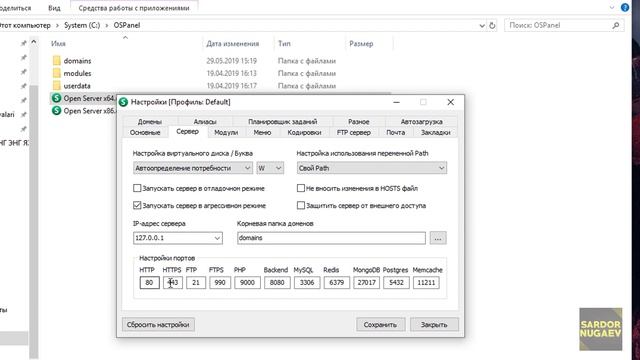Screen dimensions: 640x360
Task: Click the browse '...' button for root folder
Action: click(438, 238)
